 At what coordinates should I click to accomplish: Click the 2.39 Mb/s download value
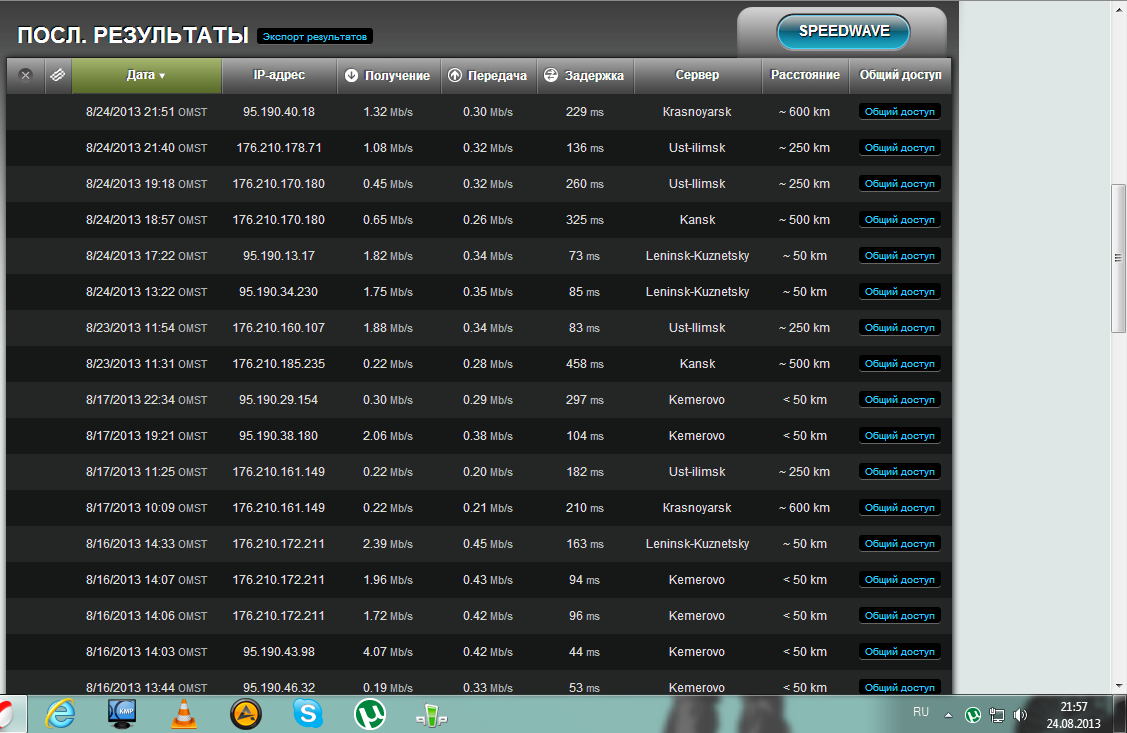coord(387,544)
